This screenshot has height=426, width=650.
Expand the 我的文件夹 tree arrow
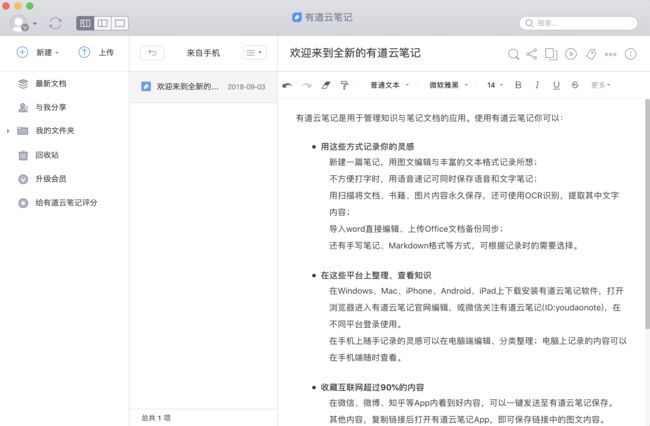coord(8,131)
